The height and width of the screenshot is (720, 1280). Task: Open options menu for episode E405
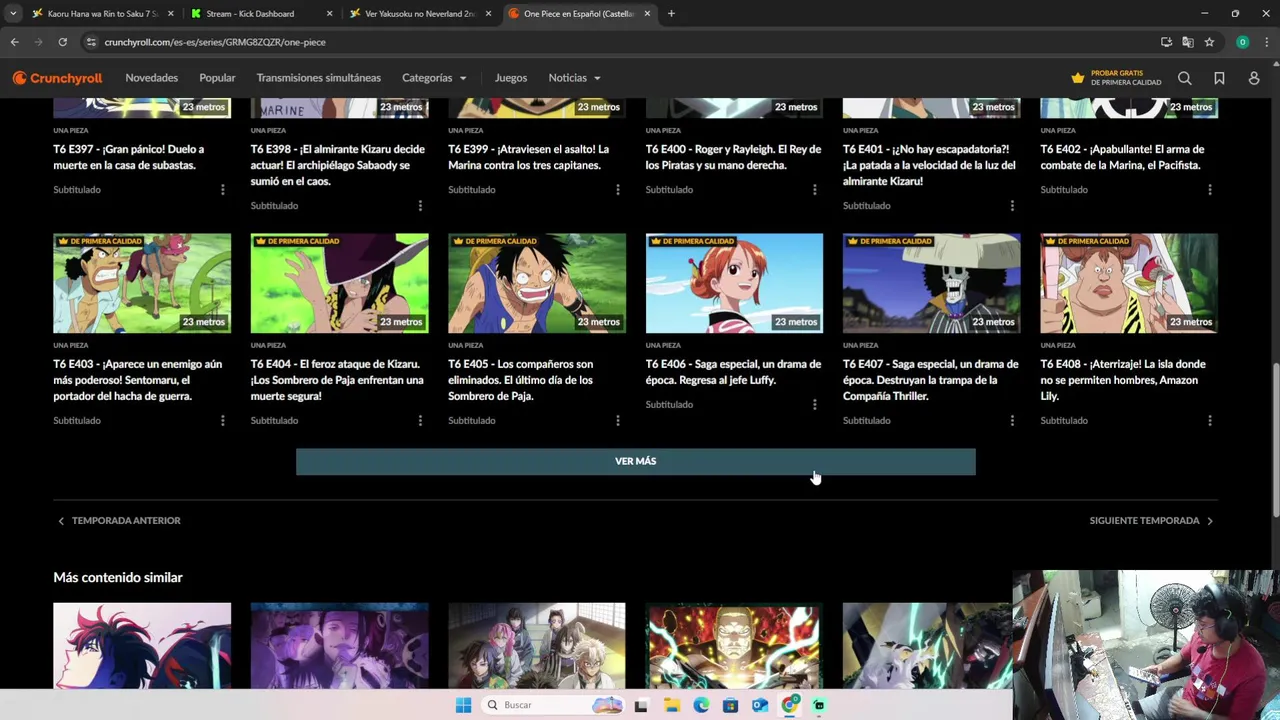(617, 421)
